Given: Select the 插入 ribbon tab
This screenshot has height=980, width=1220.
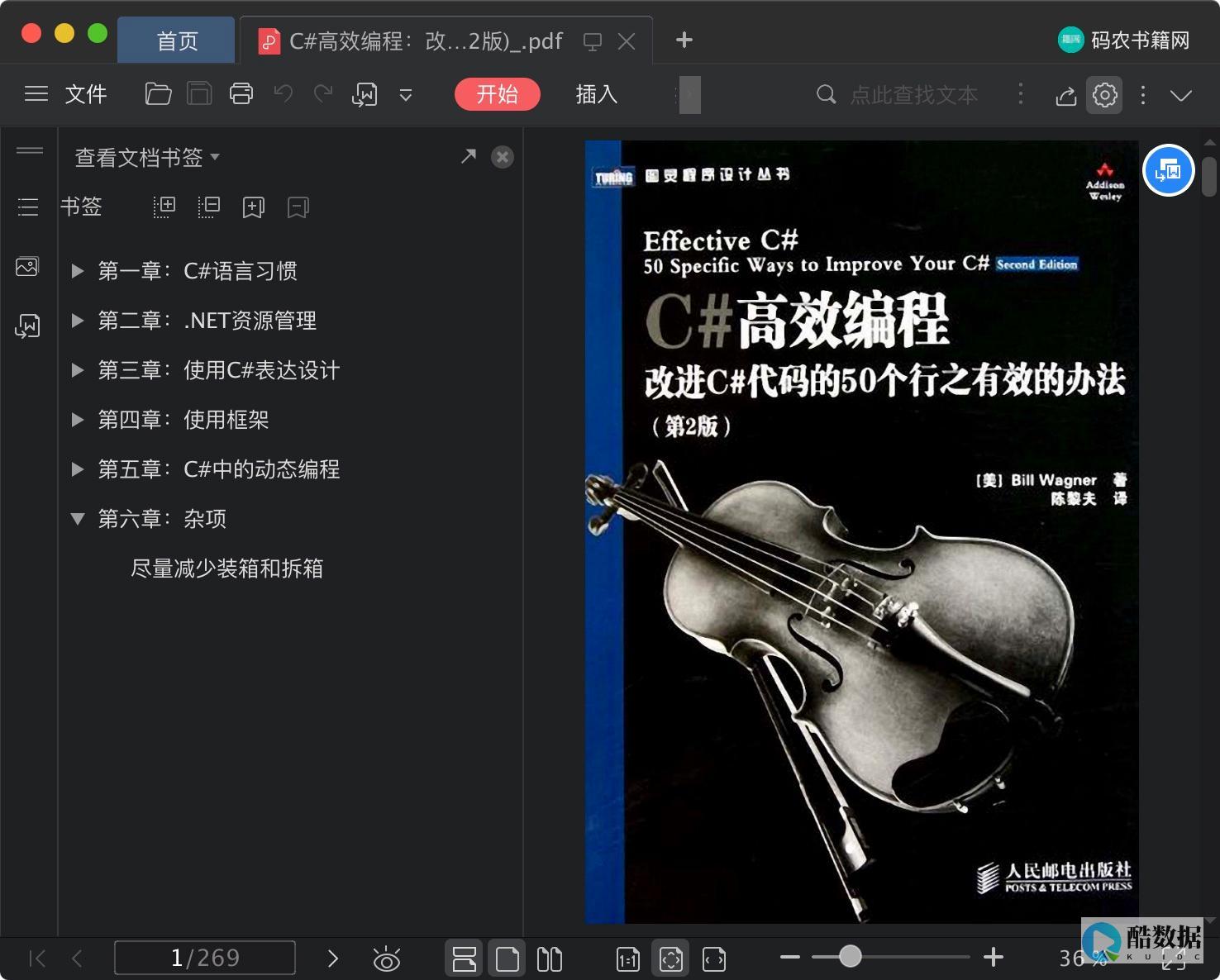Looking at the screenshot, I should point(597,94).
